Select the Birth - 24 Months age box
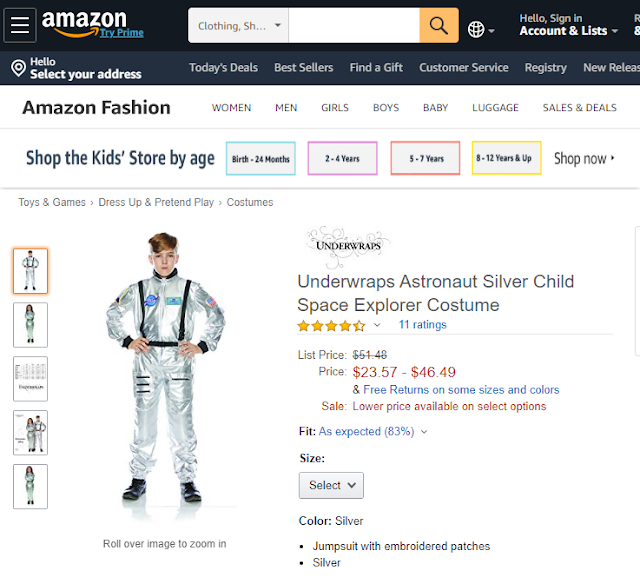640x584 pixels. 260,158
